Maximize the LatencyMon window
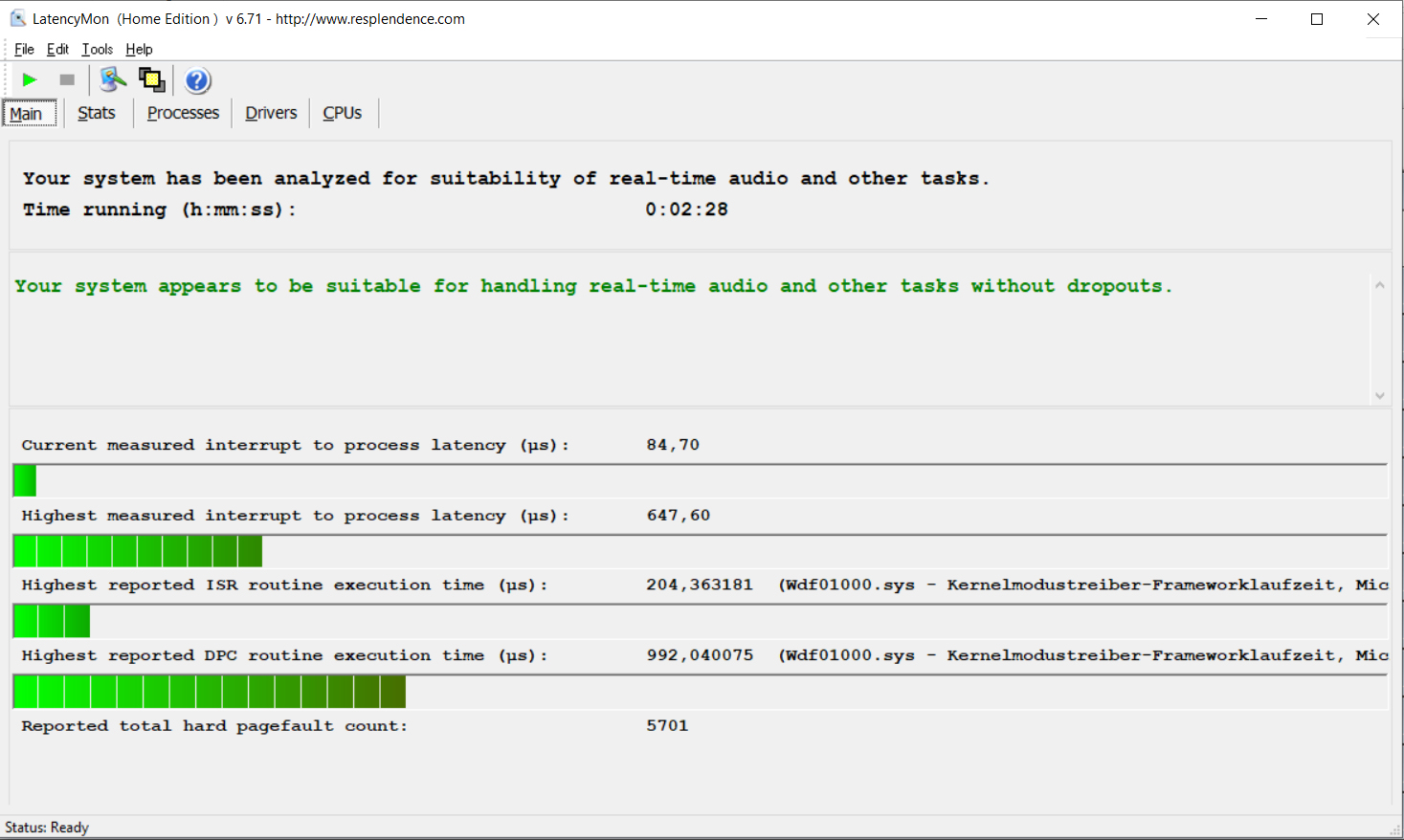 (x=1317, y=19)
